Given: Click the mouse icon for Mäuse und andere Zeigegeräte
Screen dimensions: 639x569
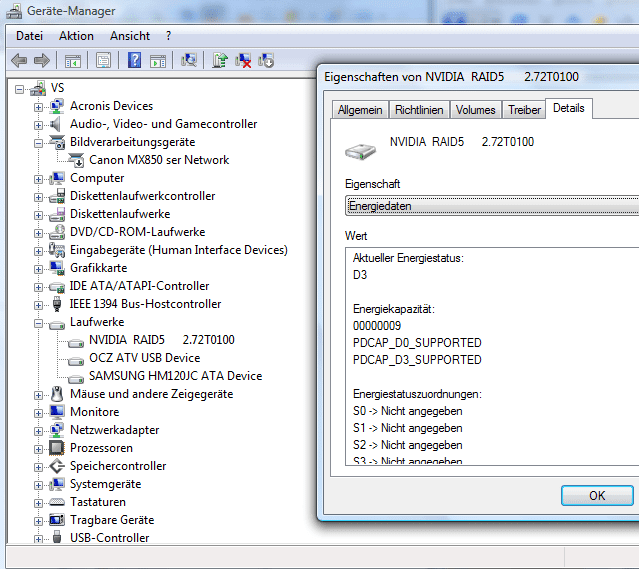Looking at the screenshot, I should [x=57, y=394].
